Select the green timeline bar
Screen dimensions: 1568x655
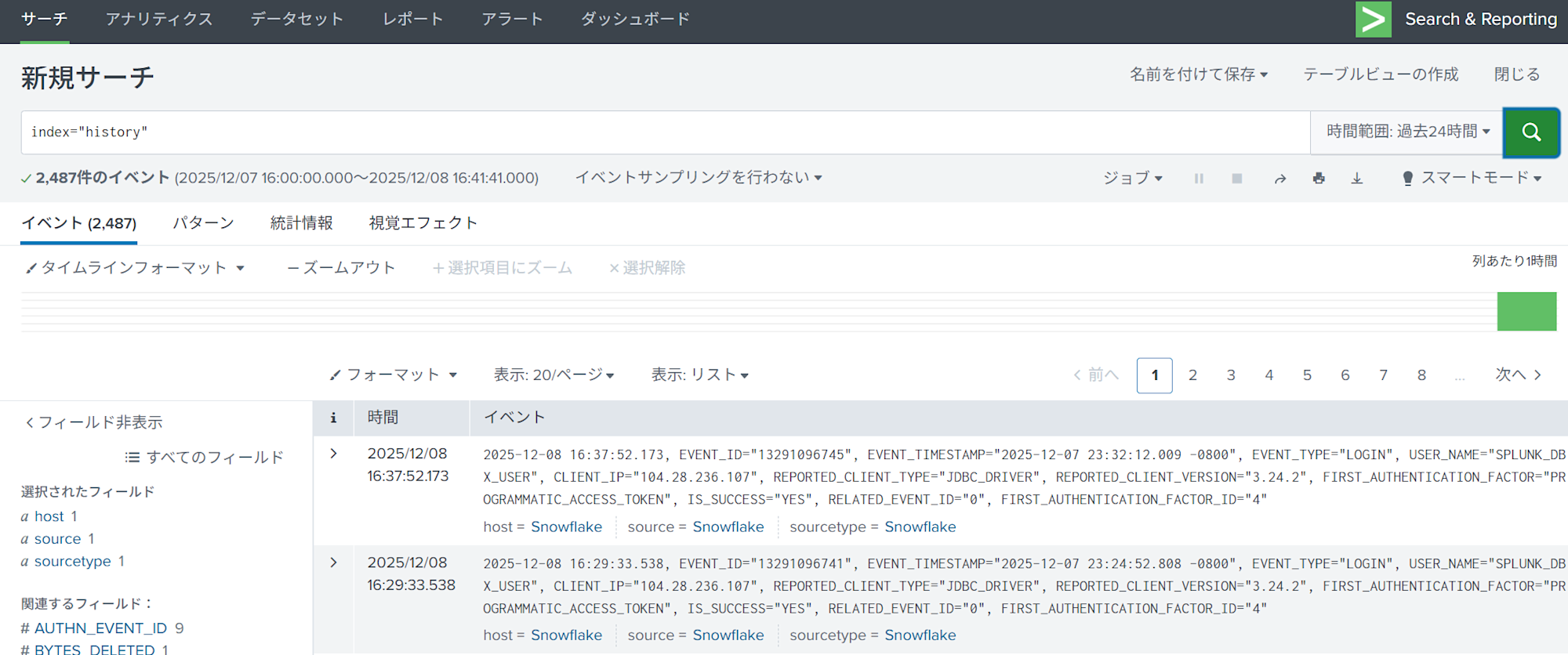point(1526,311)
